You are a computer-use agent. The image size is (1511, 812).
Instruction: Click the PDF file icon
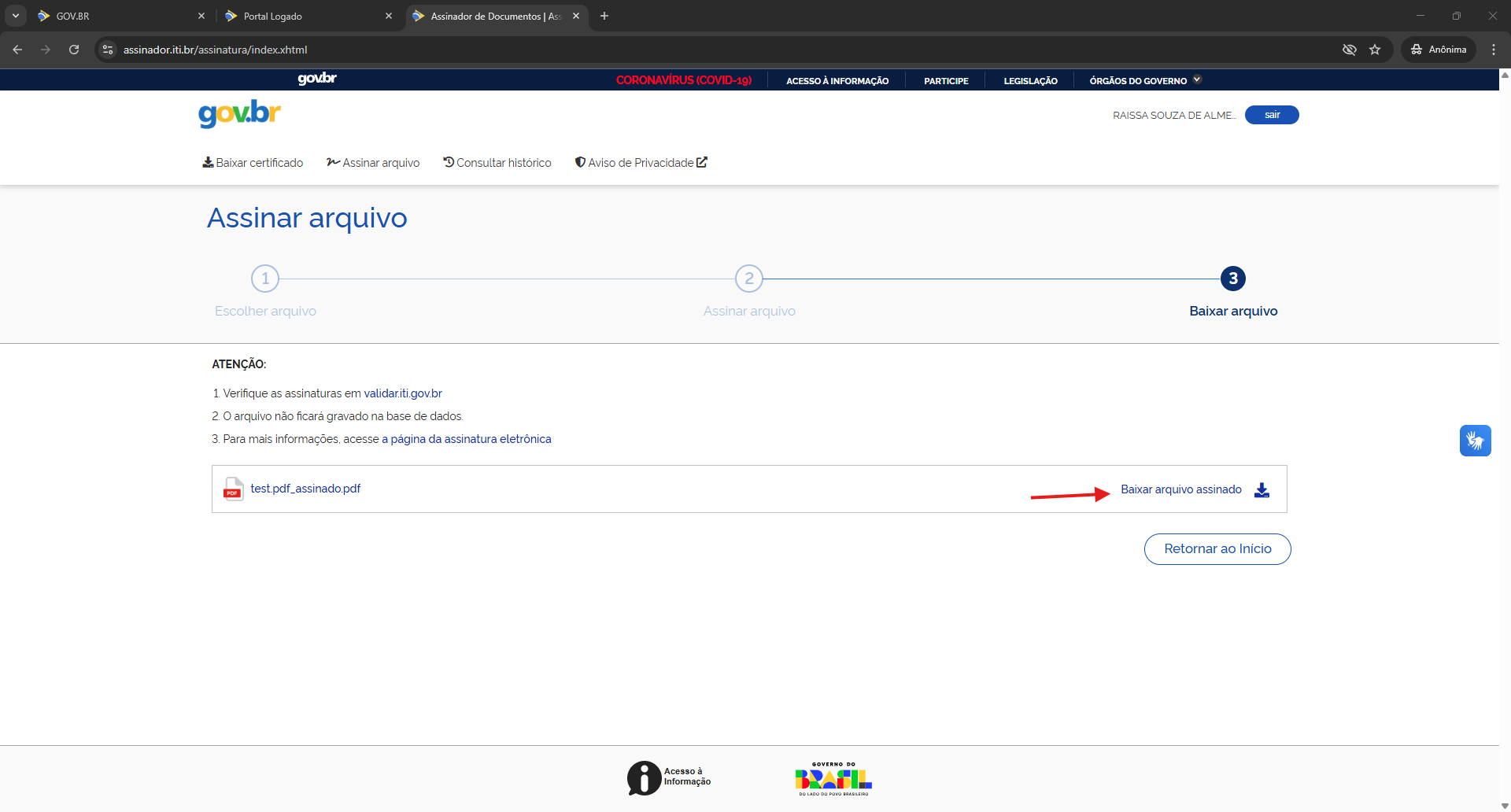pos(233,489)
